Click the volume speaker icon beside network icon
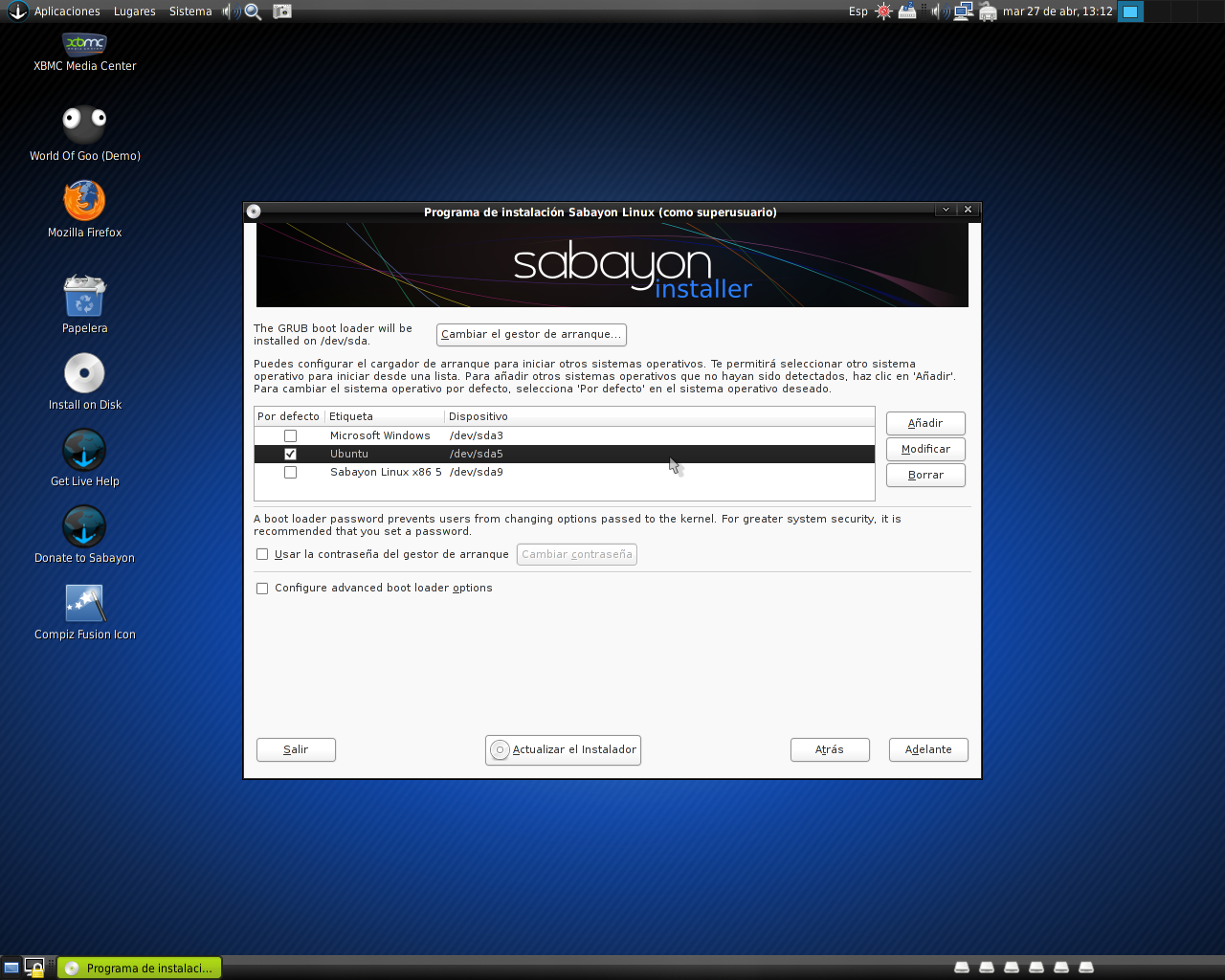The image size is (1225, 980). (940, 11)
